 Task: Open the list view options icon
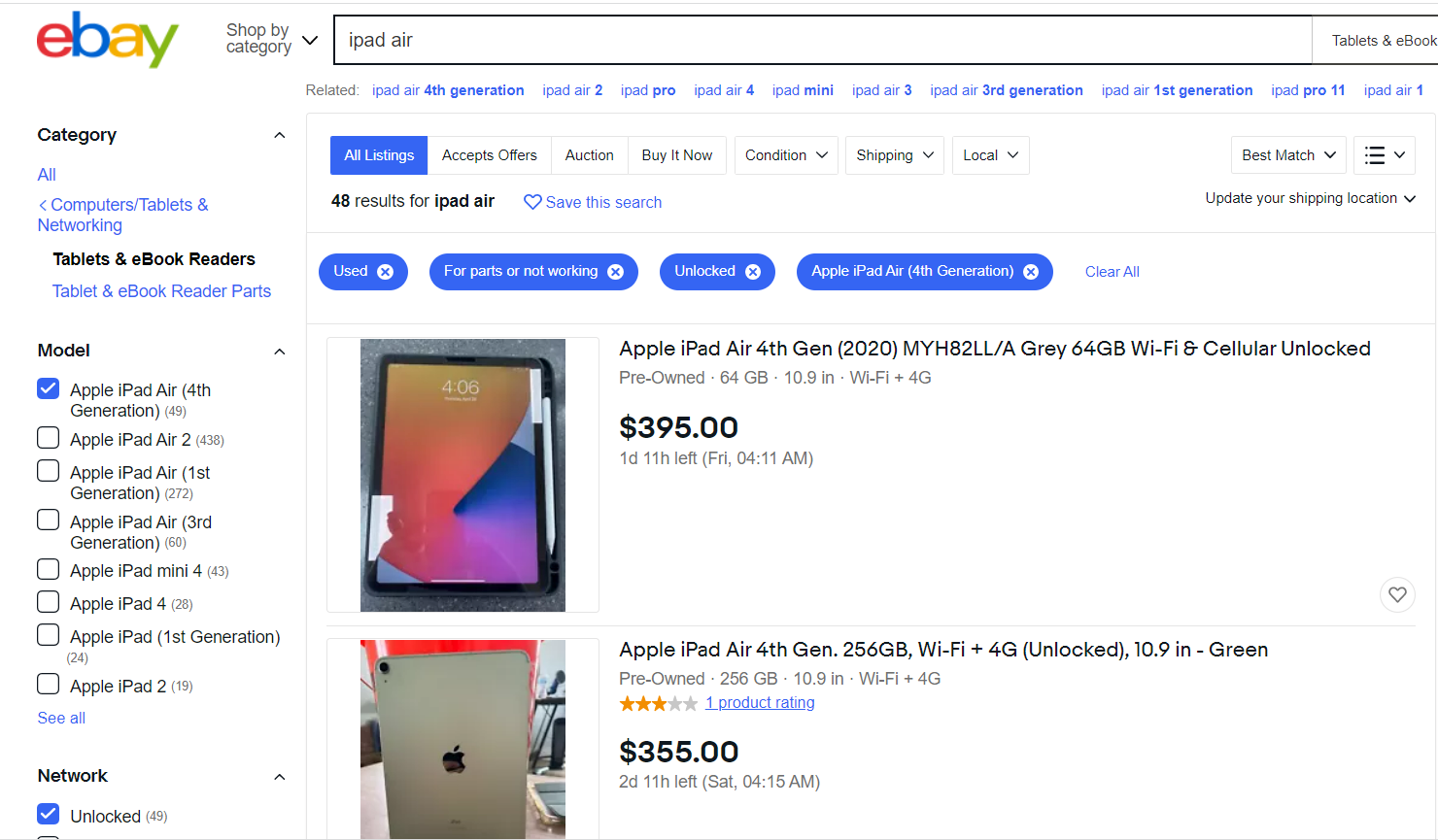click(x=1385, y=155)
